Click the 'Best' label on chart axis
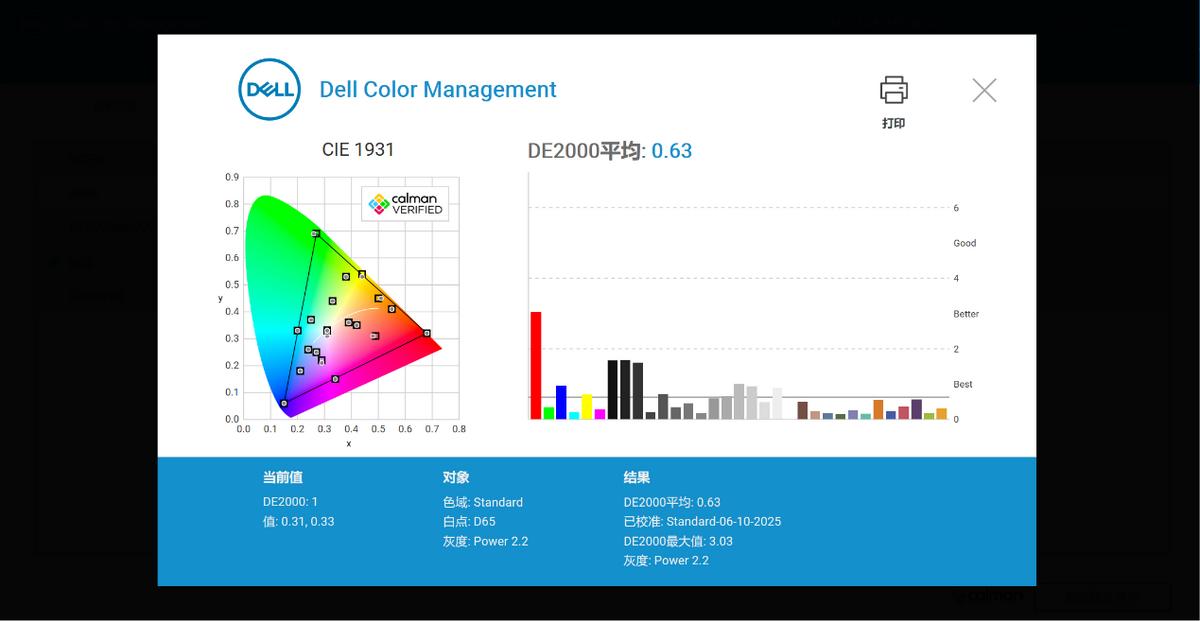Screen dimensions: 1200x621 (x=963, y=384)
